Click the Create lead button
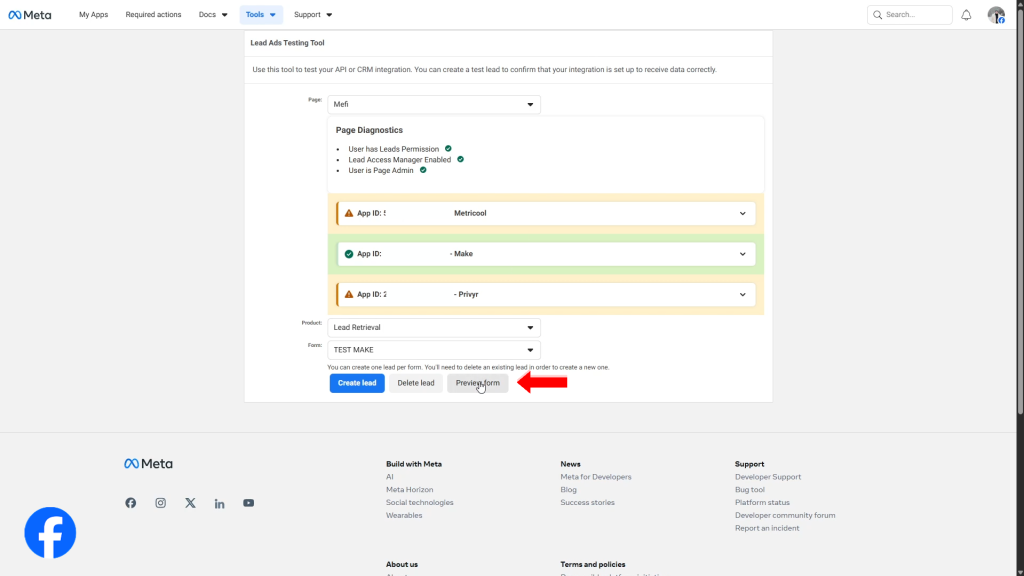The image size is (1024, 576). click(357, 383)
